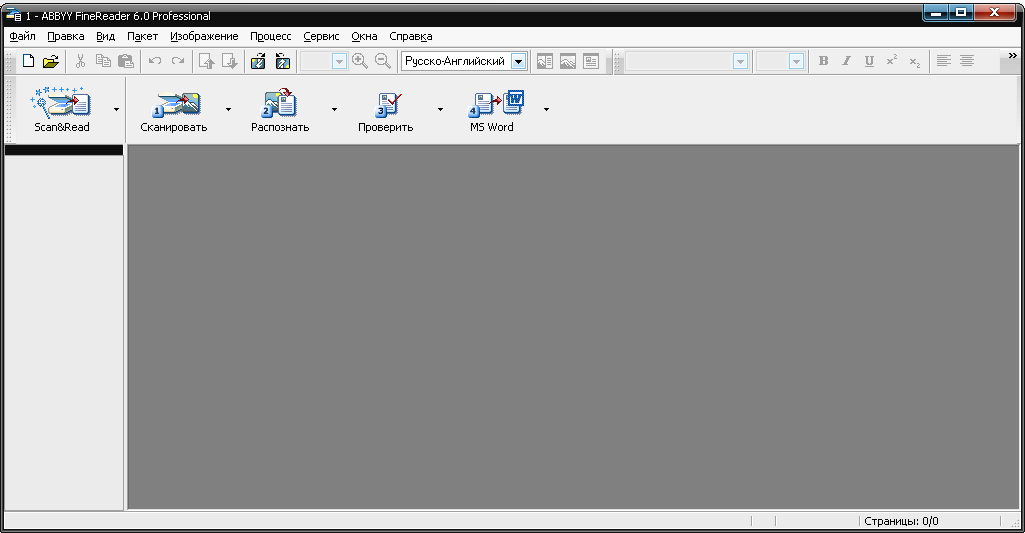The image size is (1025, 533).
Task: Expand the Scan&Read dropdown arrow
Action: 116,109
